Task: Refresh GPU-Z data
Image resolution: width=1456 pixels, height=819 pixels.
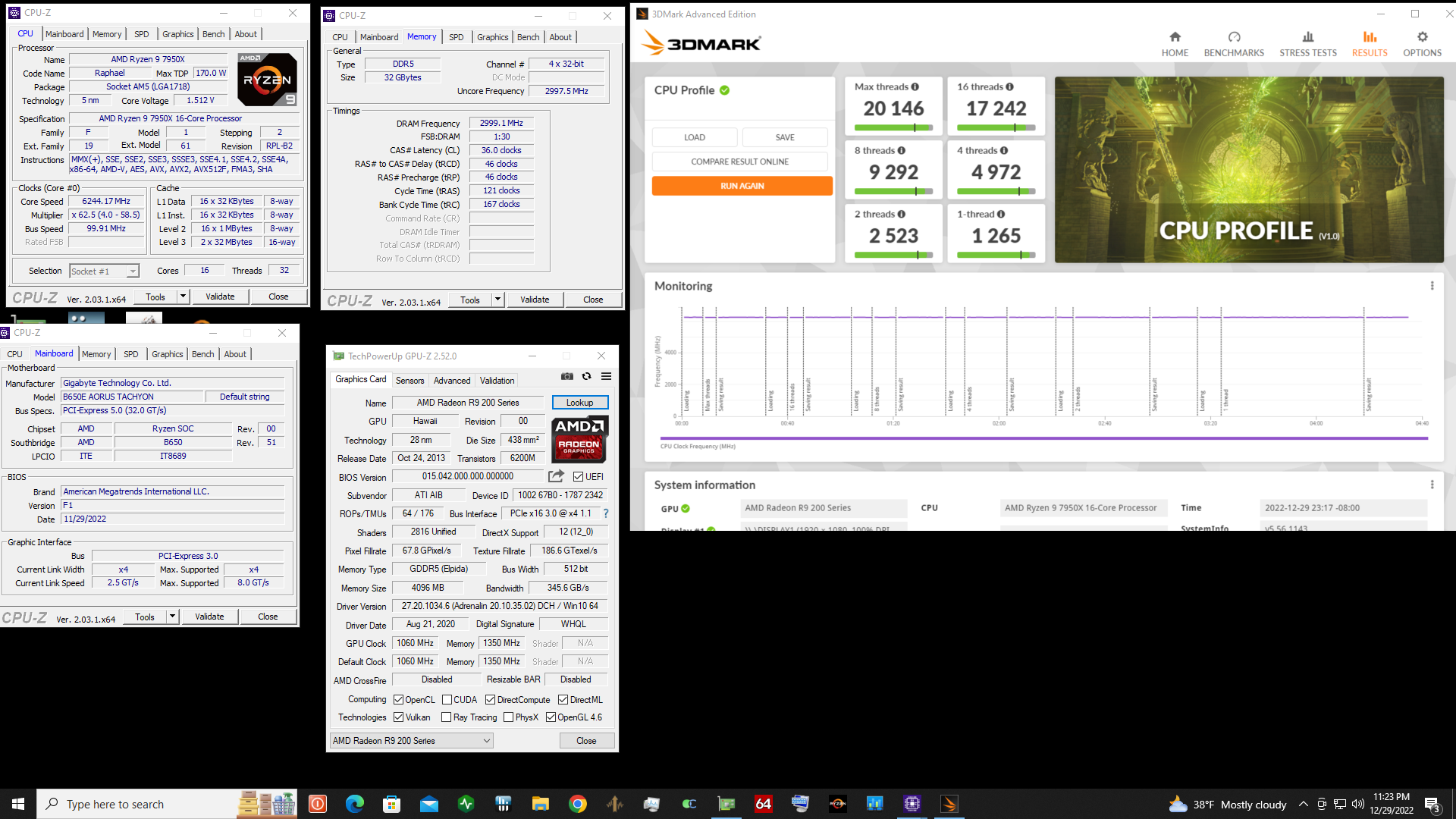Action: pos(586,376)
